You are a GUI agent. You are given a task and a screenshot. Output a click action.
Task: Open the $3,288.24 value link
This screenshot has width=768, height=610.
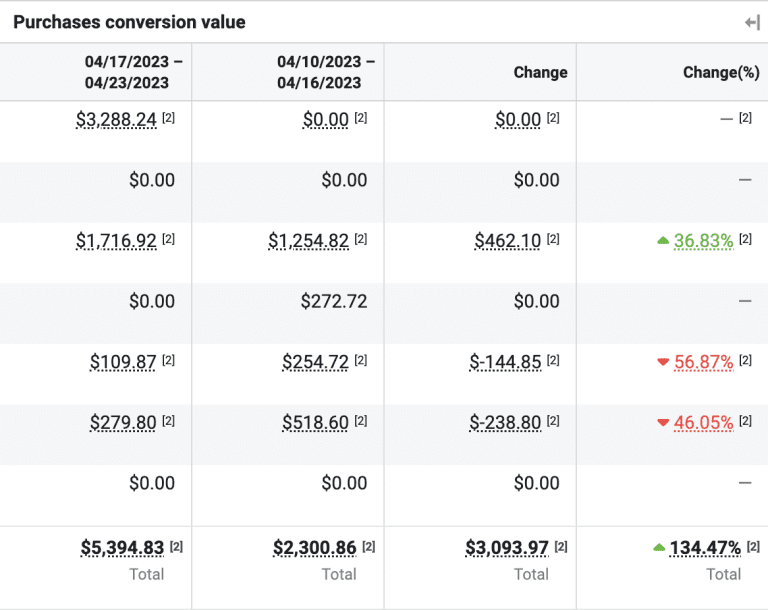coord(116,120)
